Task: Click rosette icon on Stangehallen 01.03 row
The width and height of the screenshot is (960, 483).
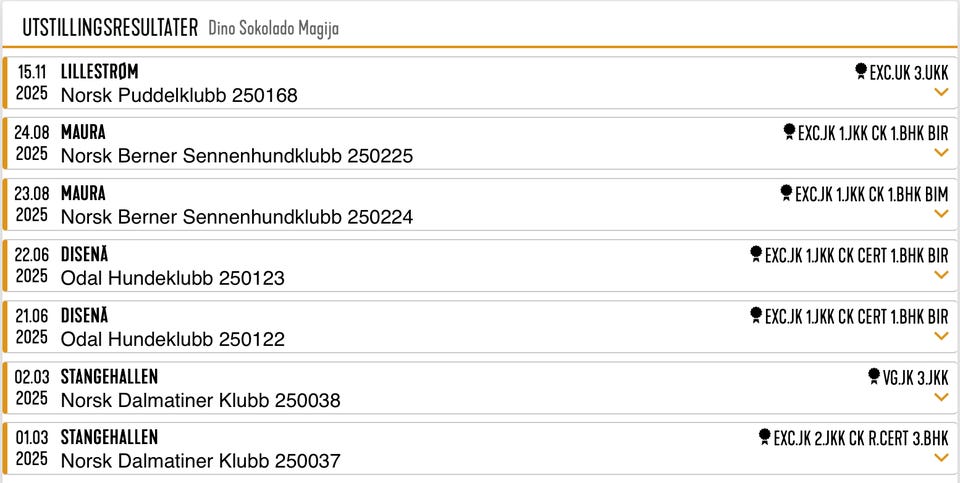Action: [x=764, y=437]
